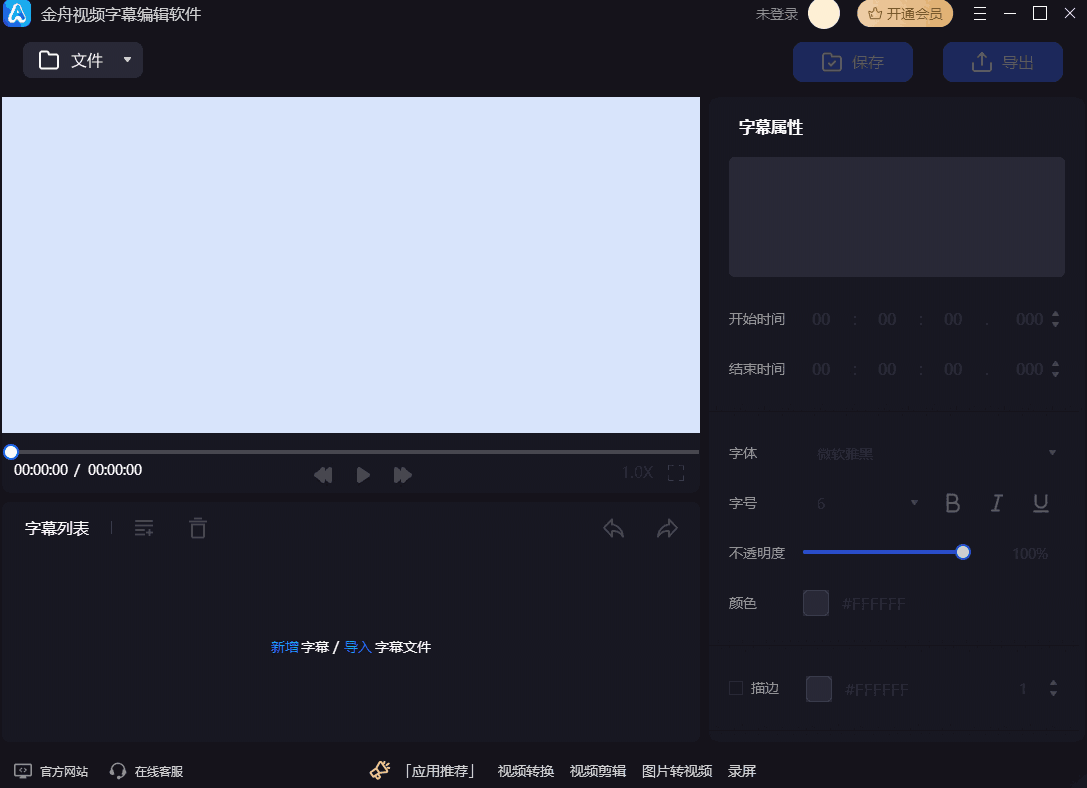Select 视频剪辑 in the bottom bar
Viewport: 1087px width, 788px height.
[x=597, y=771]
